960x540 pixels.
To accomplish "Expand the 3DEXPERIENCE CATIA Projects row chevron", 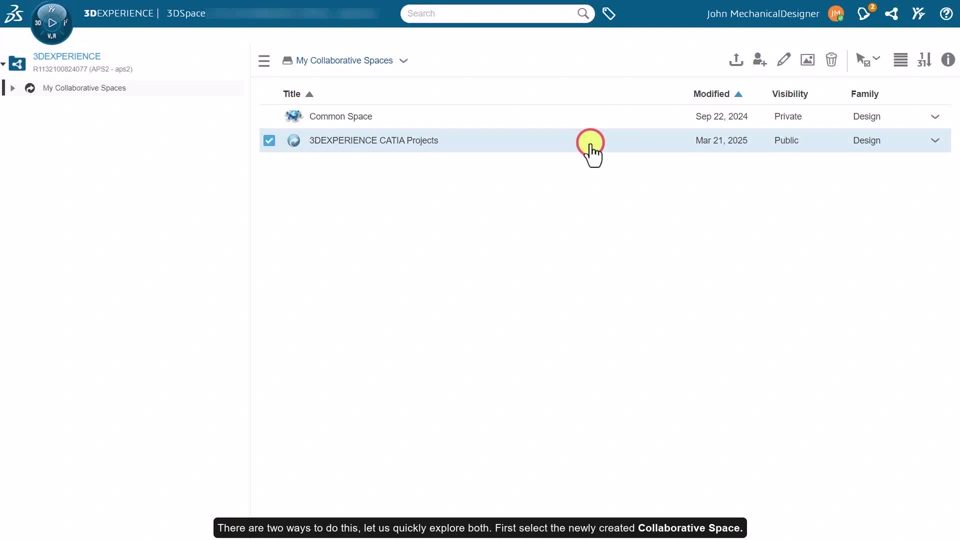I will click(935, 140).
